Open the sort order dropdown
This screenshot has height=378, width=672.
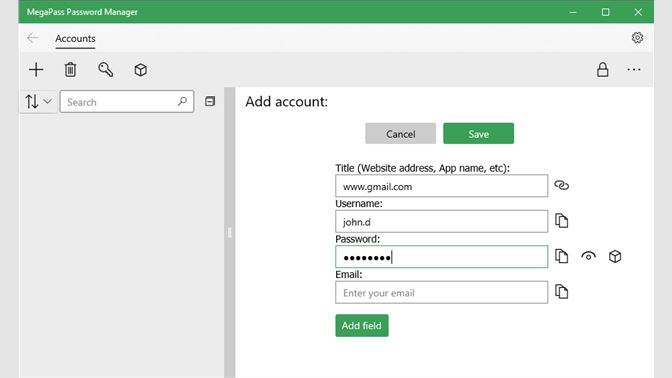pyautogui.click(x=38, y=102)
